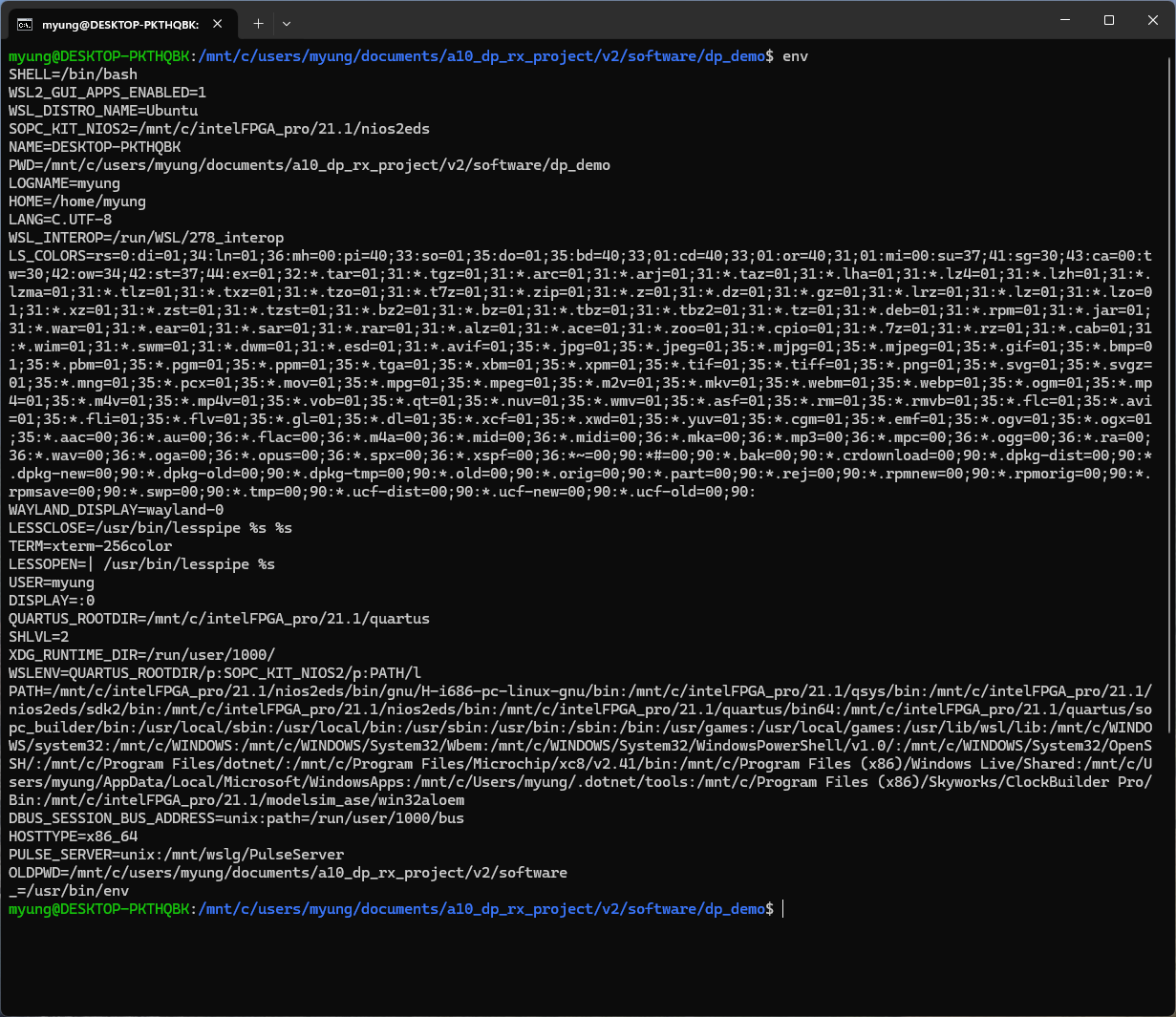Click the PATH= variable name
Image resolution: width=1176 pixels, height=1017 pixels.
pos(26,691)
